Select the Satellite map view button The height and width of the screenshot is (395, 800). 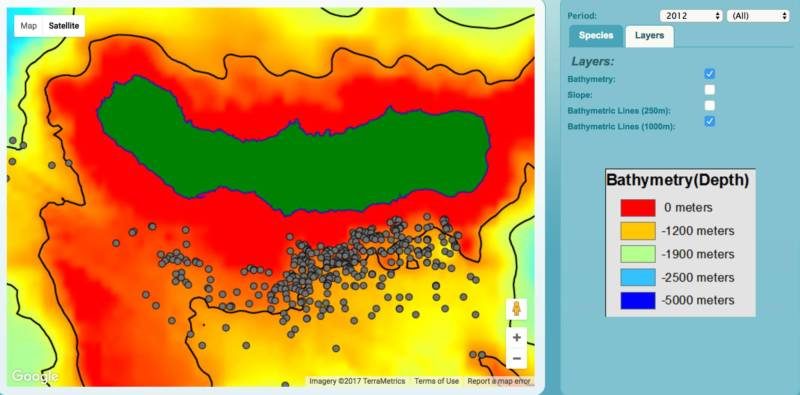[x=64, y=26]
